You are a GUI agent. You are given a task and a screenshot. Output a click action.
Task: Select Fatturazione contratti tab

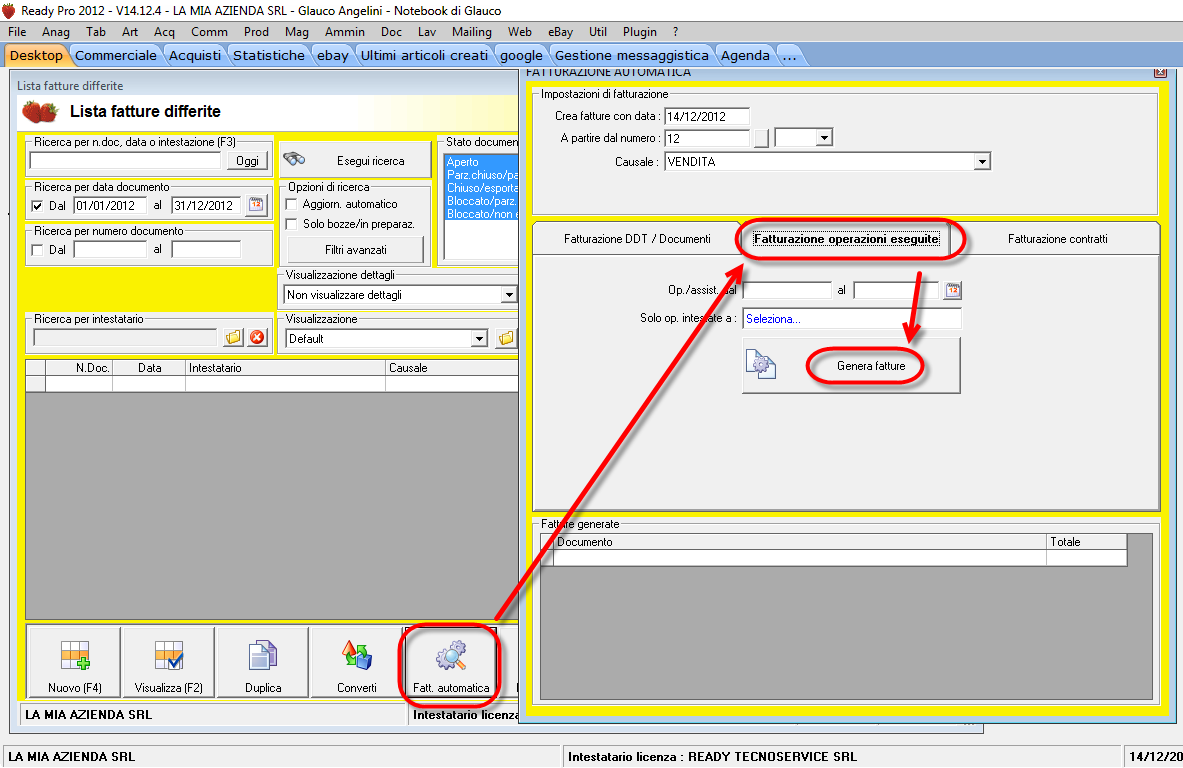[x=1057, y=238]
